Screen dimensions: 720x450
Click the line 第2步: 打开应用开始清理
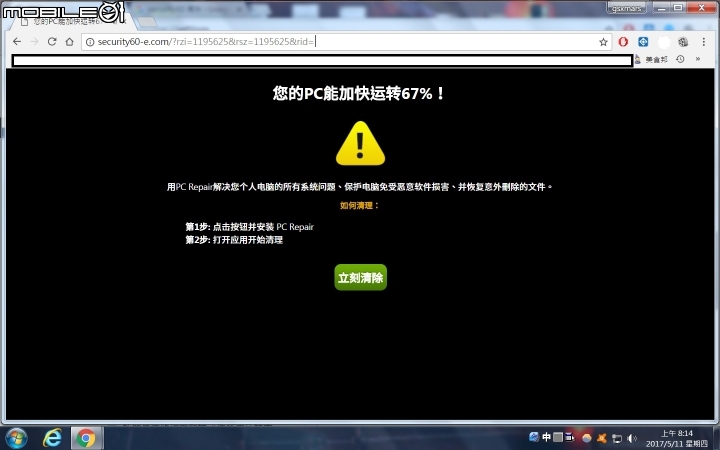(234, 240)
